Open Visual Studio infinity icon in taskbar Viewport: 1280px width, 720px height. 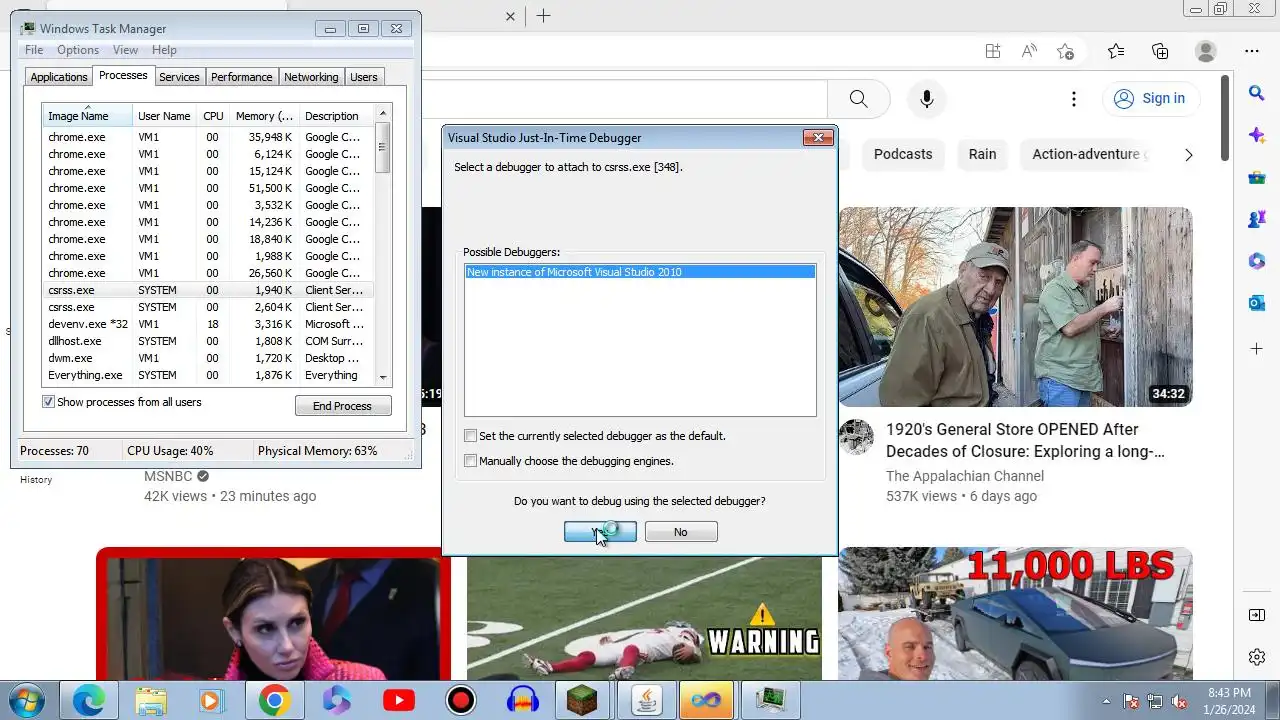click(706, 700)
